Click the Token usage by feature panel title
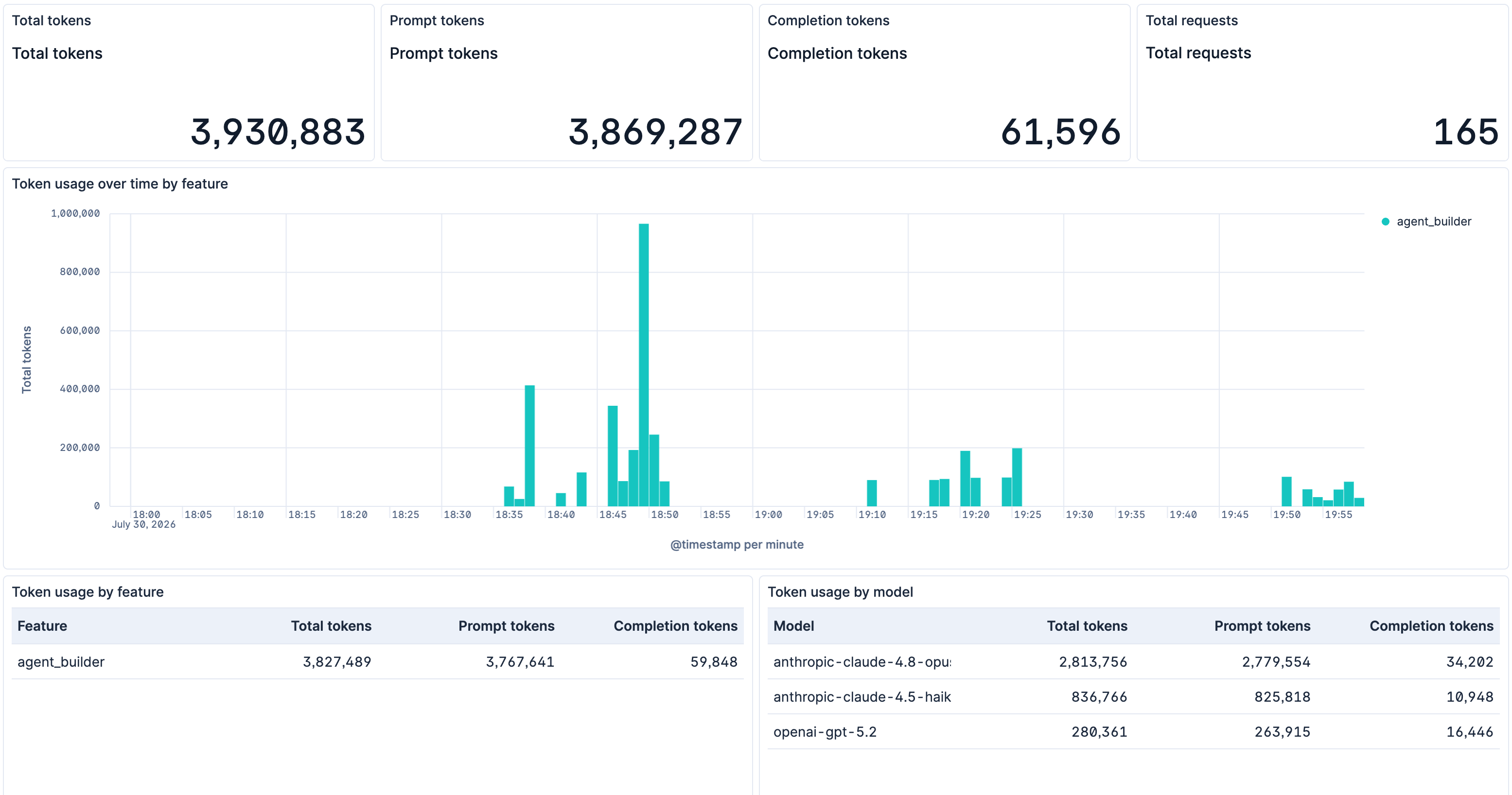The image size is (1512, 795). [88, 592]
